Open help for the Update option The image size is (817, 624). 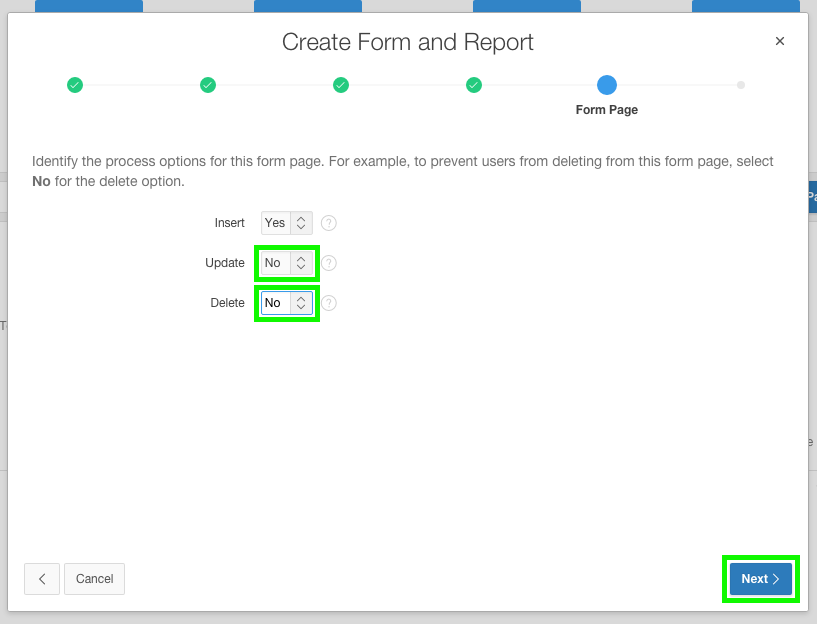click(328, 262)
